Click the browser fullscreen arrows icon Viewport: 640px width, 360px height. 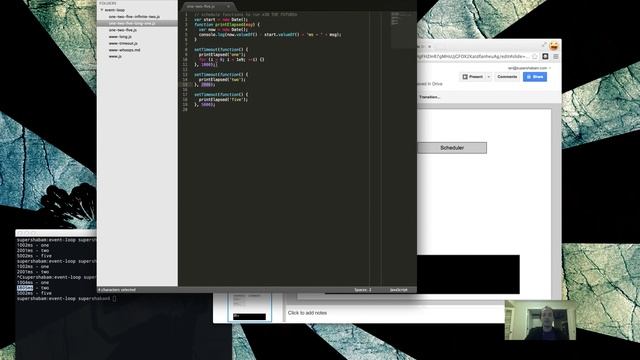(544, 44)
